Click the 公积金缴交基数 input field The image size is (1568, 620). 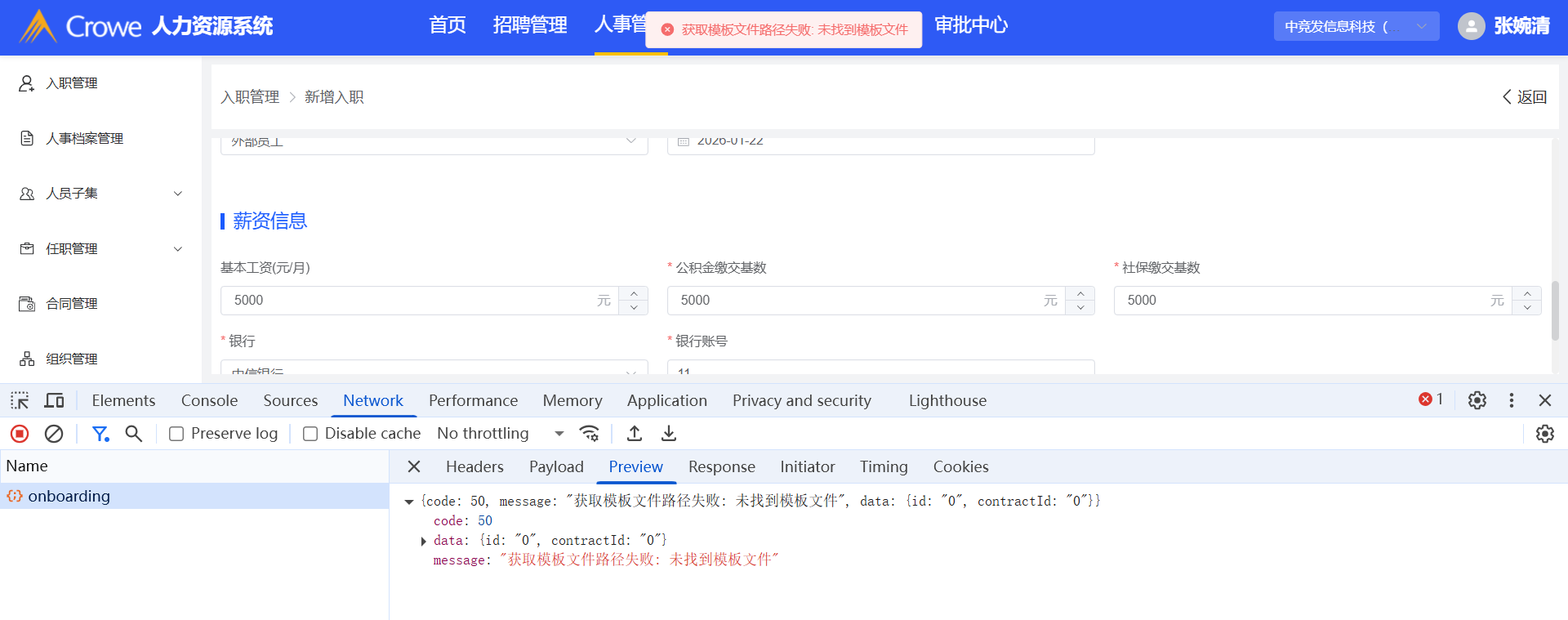coord(866,301)
